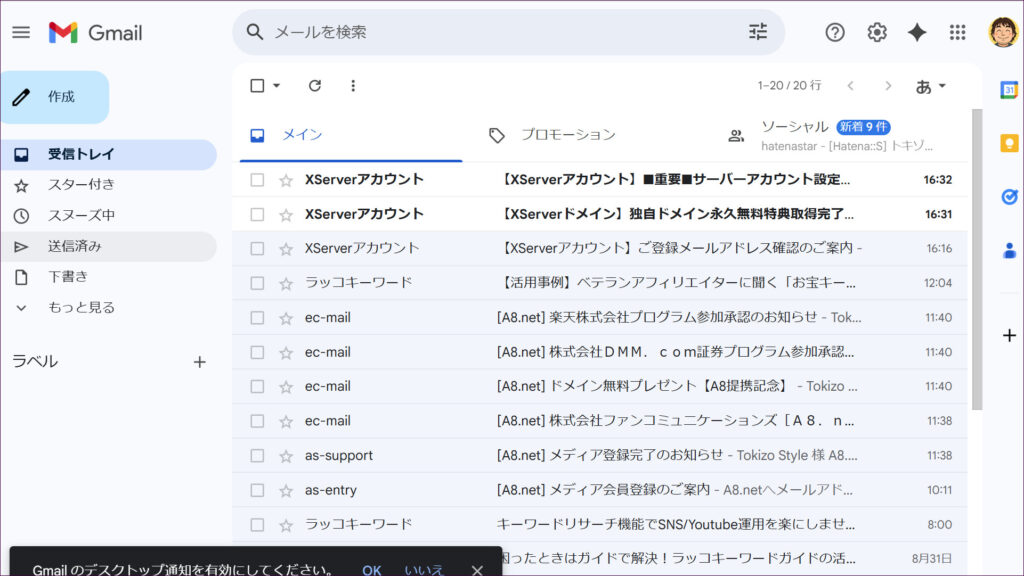Open Google Calendar in side panel

[1009, 90]
